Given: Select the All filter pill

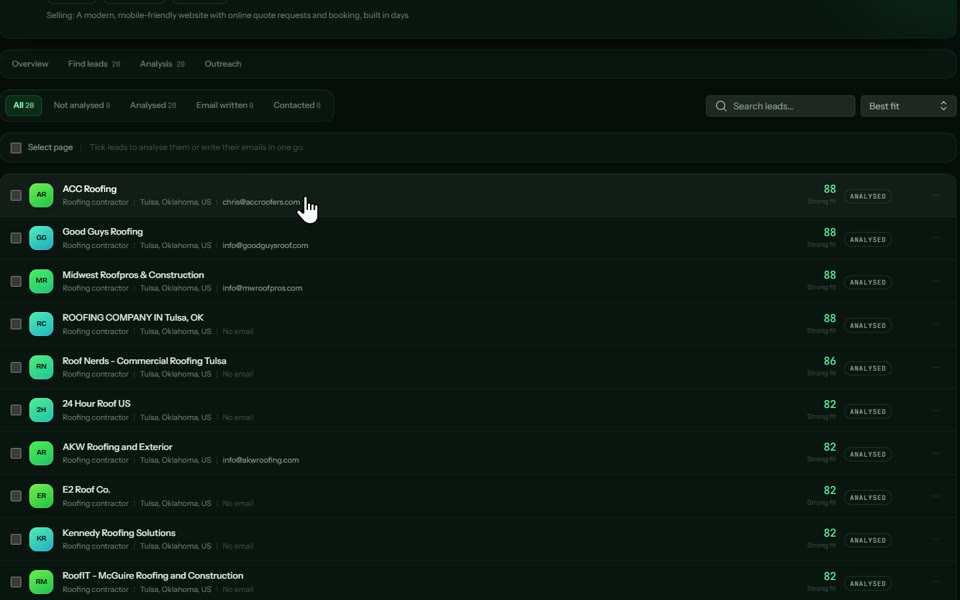Looking at the screenshot, I should [x=24, y=105].
